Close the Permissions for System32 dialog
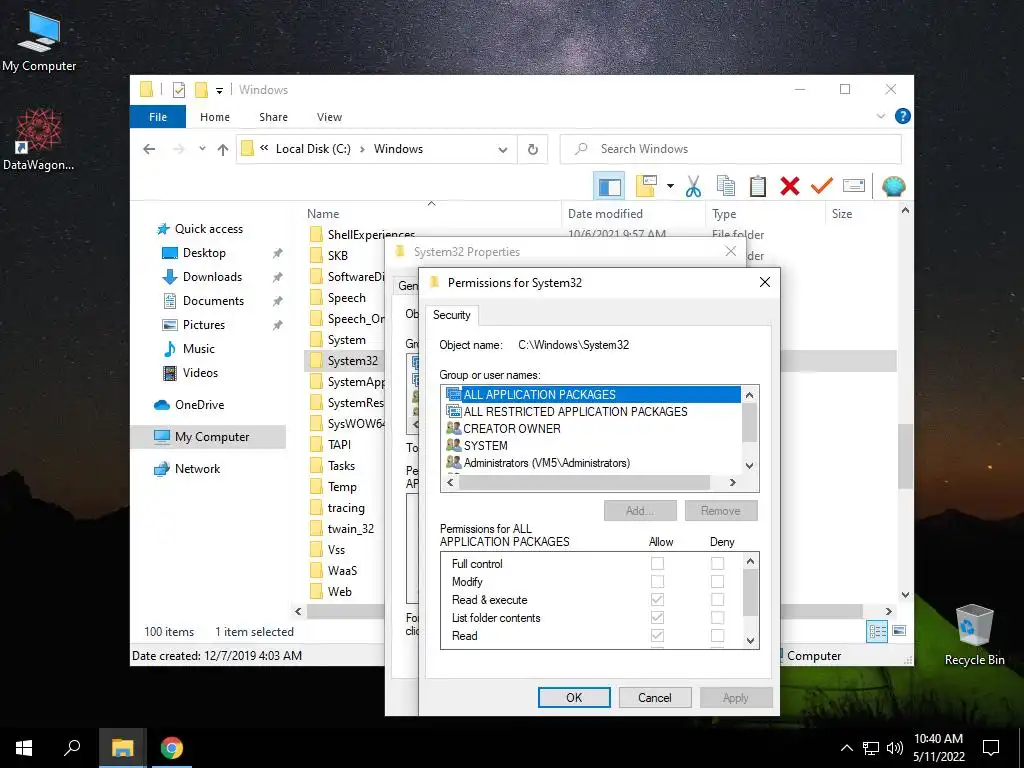This screenshot has width=1024, height=768. tap(765, 282)
